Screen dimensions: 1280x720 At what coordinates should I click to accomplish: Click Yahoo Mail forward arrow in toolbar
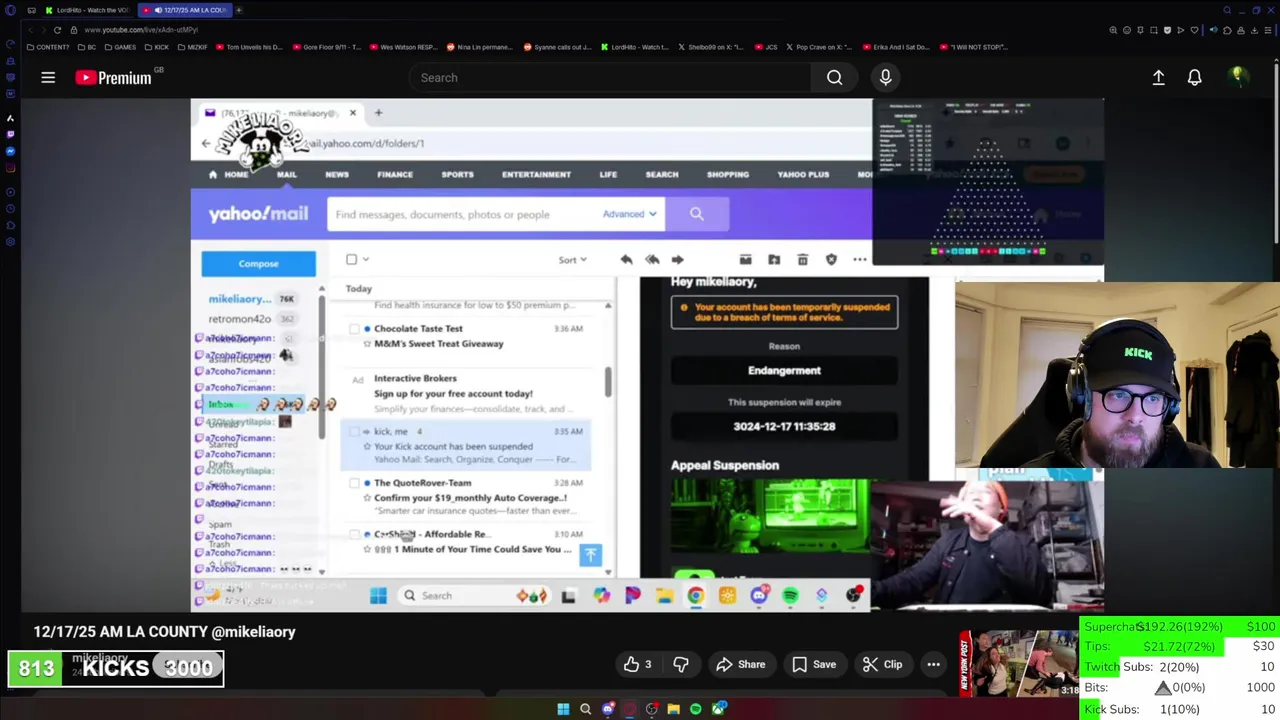click(677, 260)
